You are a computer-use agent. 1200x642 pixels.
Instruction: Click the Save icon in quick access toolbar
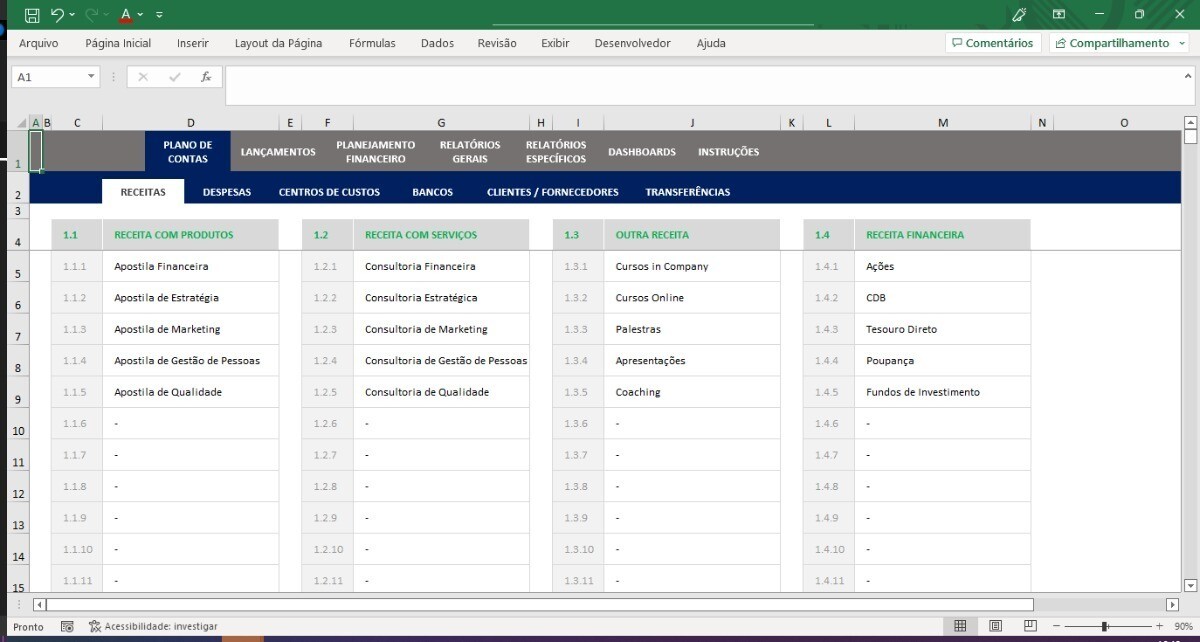32,15
